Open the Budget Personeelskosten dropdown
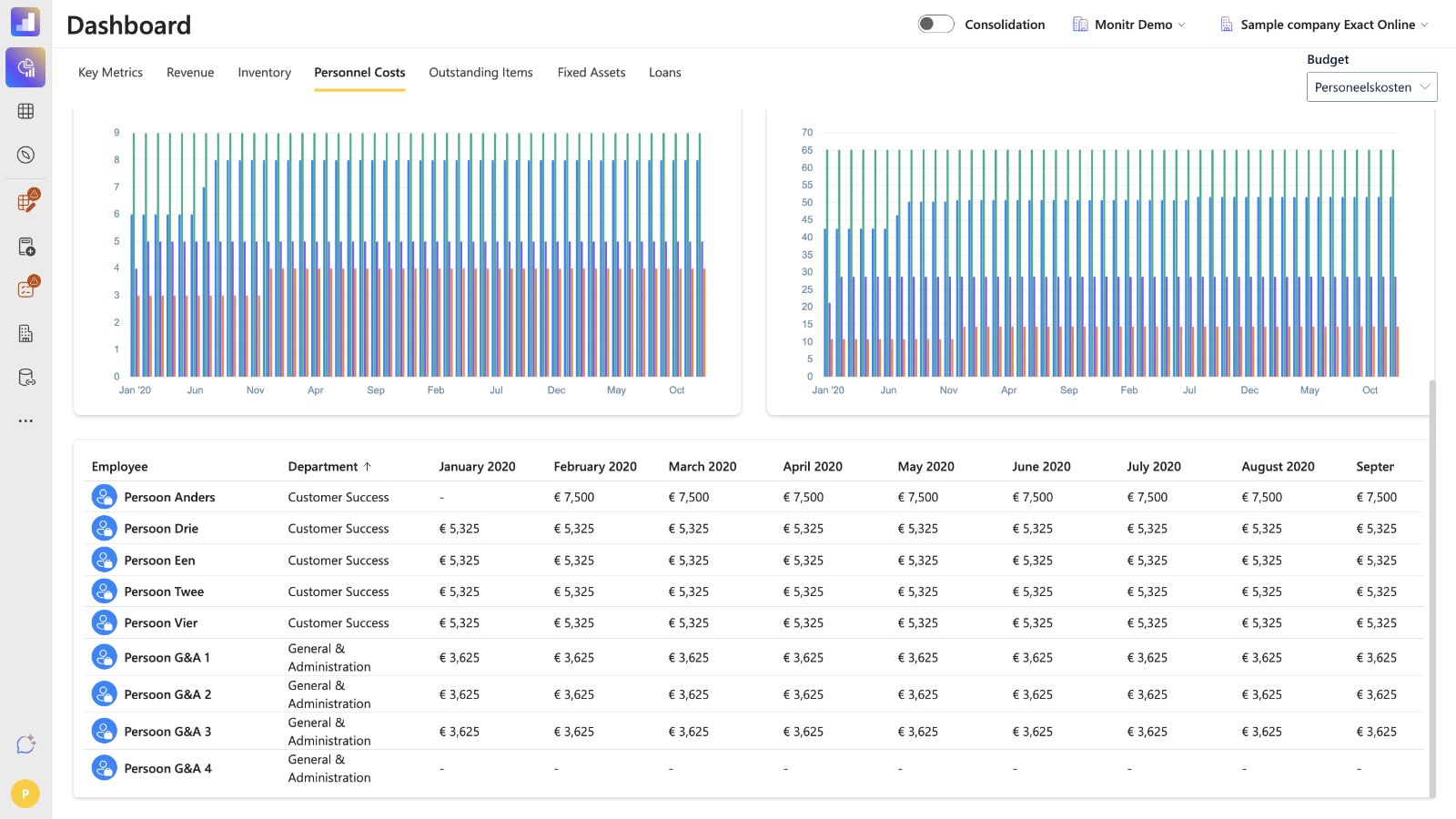 coord(1372,87)
